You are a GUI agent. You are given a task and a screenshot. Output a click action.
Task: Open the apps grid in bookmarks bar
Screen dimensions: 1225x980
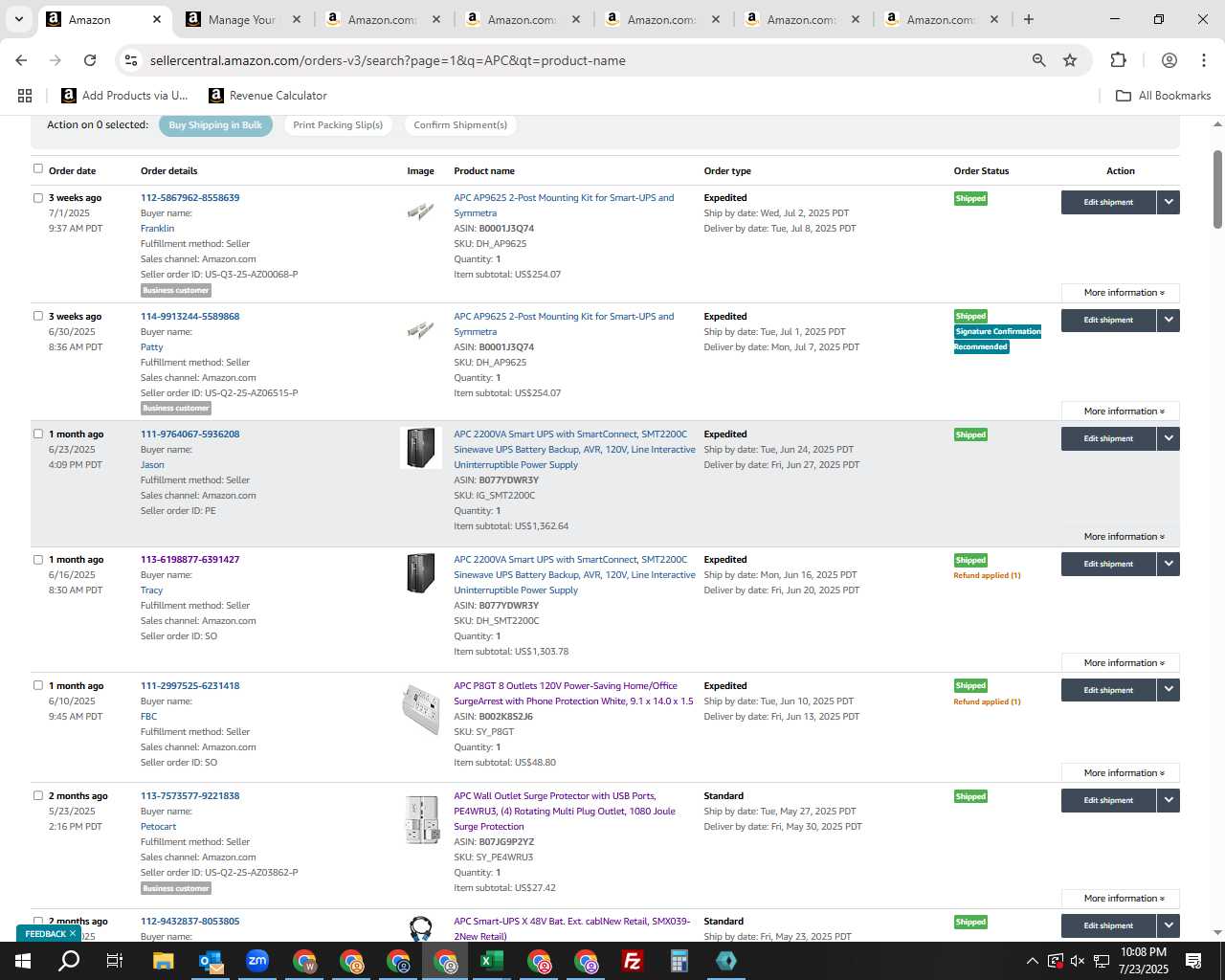25,96
